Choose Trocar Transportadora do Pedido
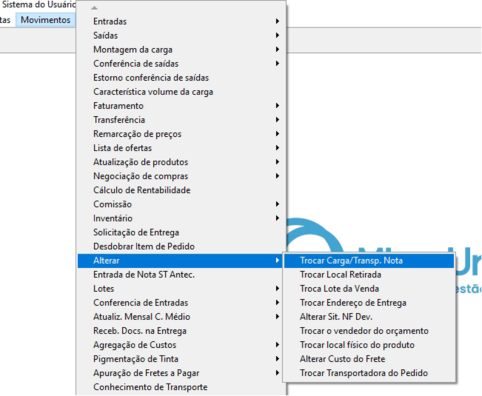 [369, 373]
